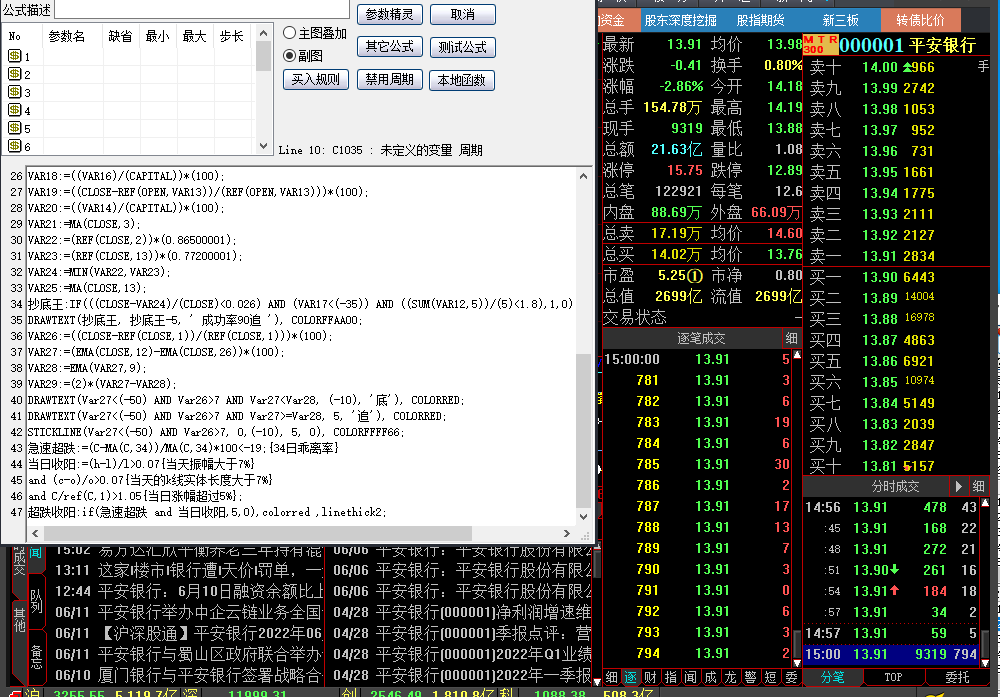The width and height of the screenshot is (1000, 697).
Task: Switch to 股指期货 tab
Action: 760,20
